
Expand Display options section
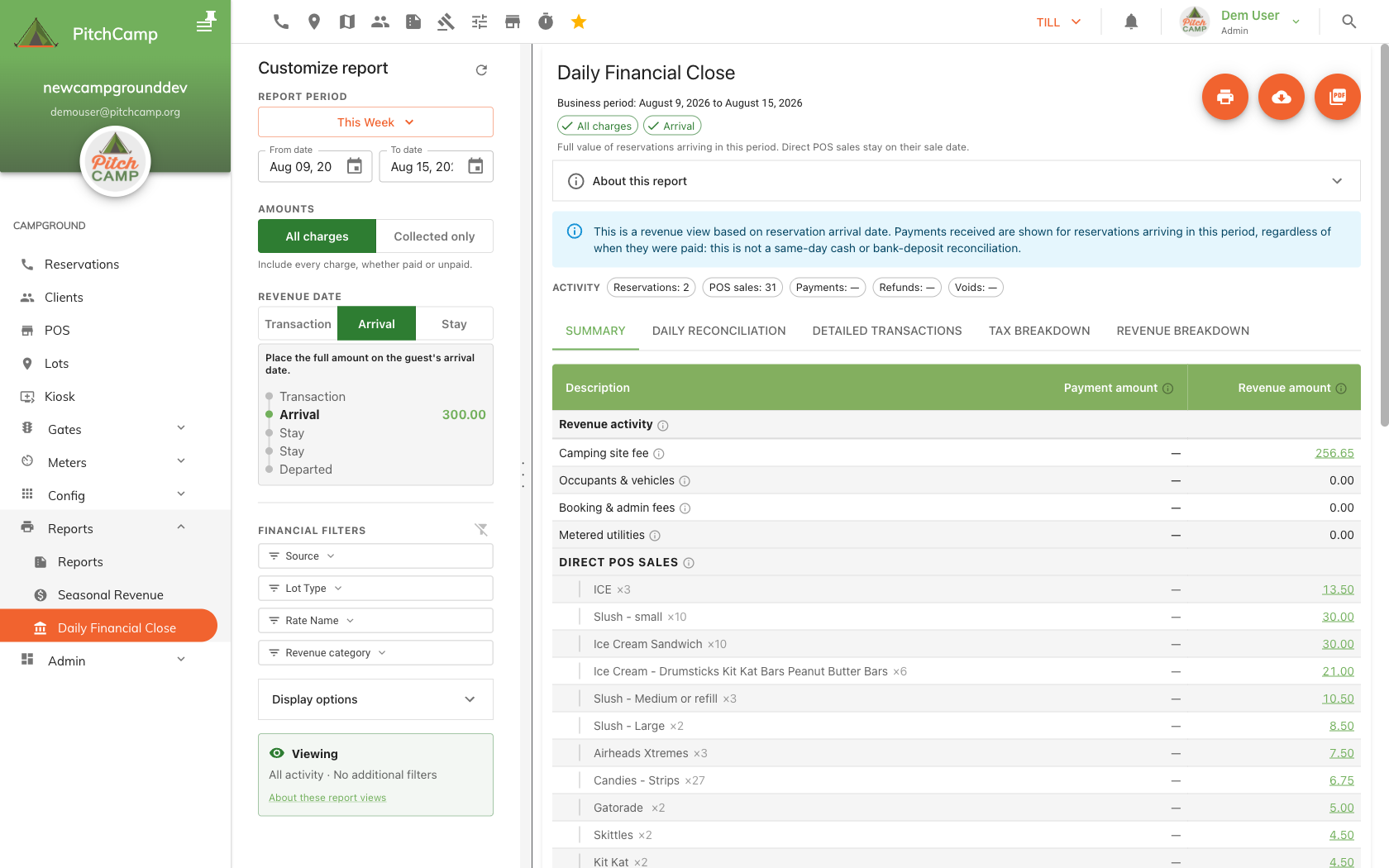pyautogui.click(x=375, y=699)
